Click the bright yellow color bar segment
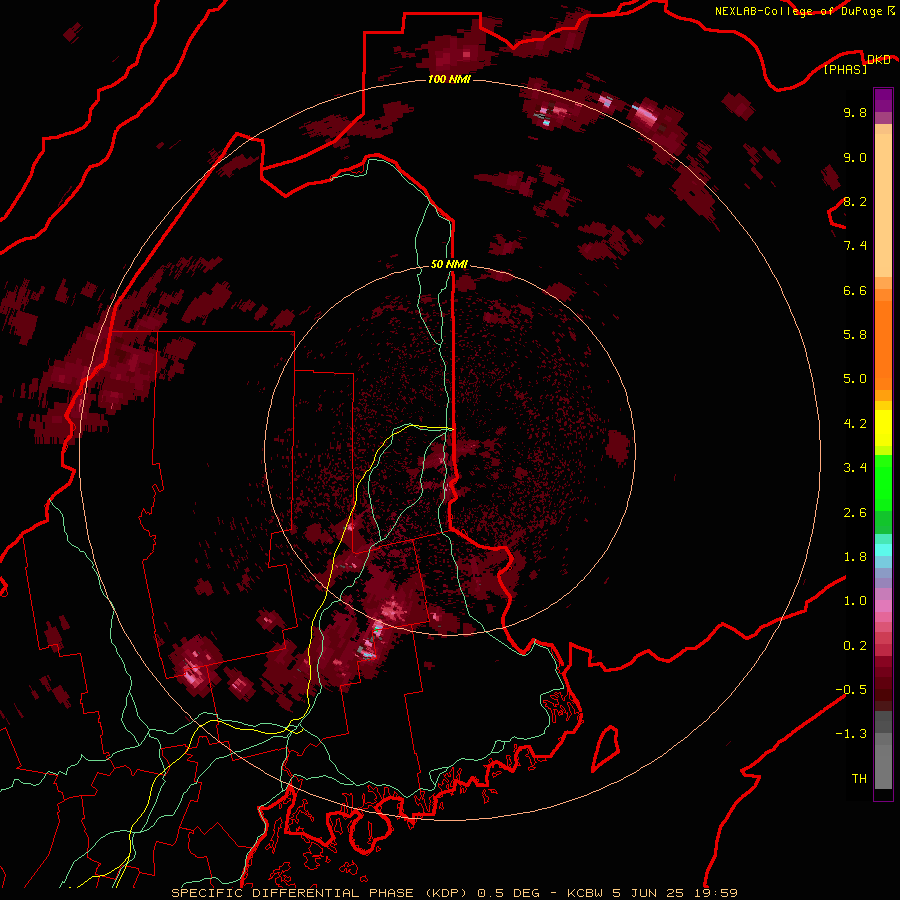Screen dimensions: 900x900 coord(883,428)
